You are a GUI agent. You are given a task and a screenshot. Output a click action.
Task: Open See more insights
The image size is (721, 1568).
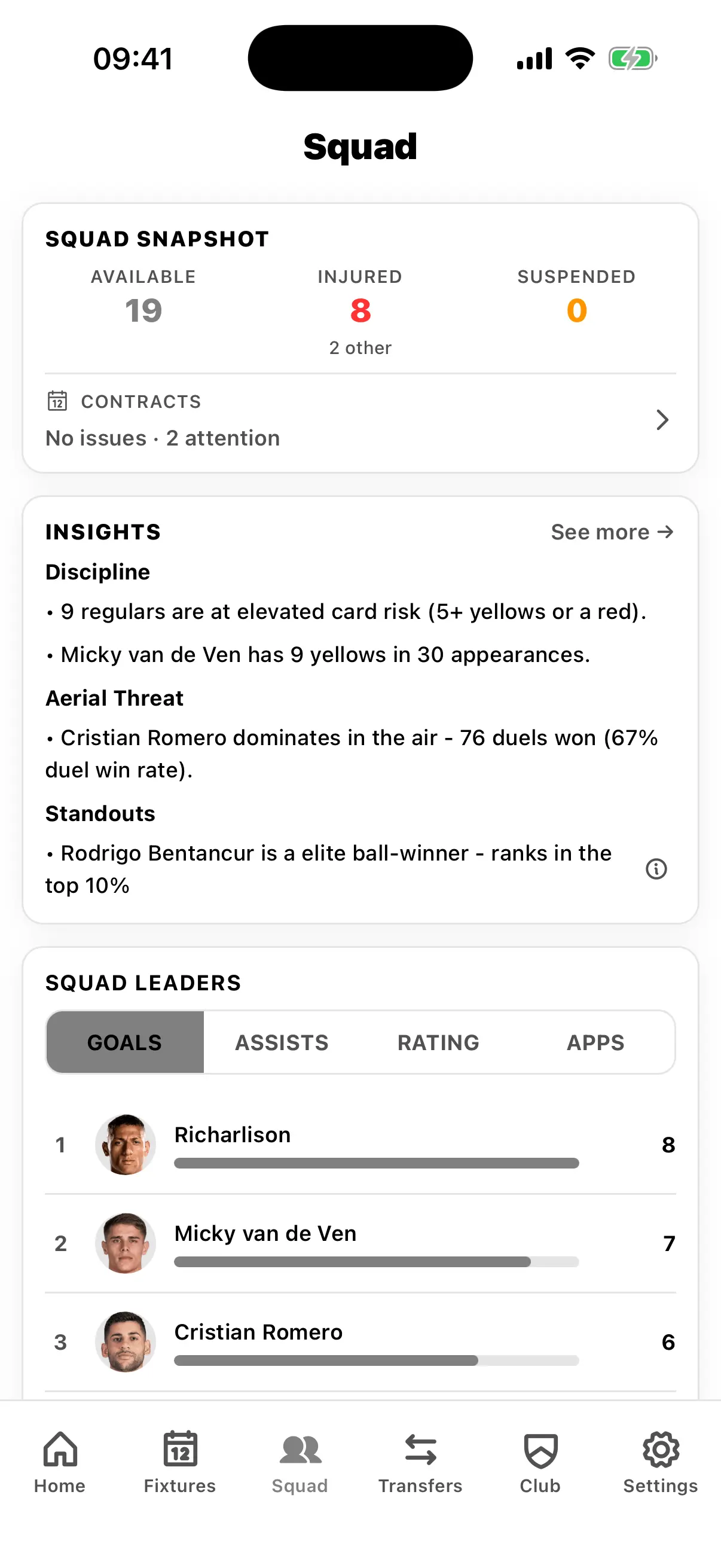point(612,532)
